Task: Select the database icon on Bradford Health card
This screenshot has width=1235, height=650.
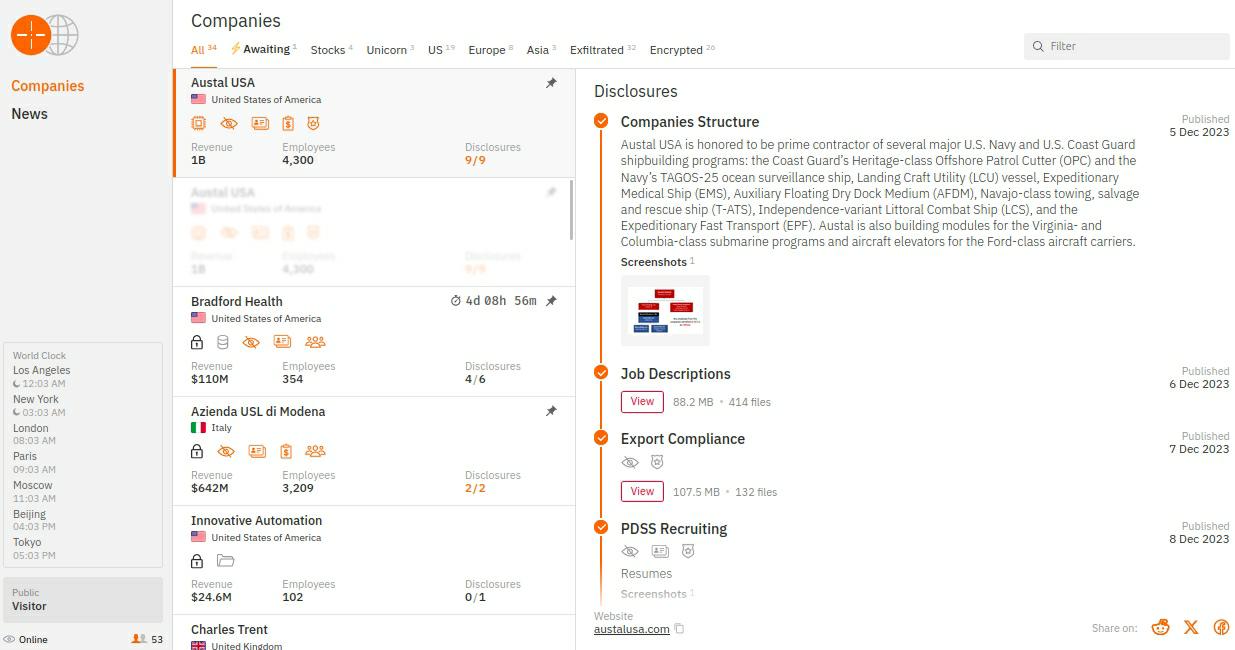Action: (x=223, y=342)
